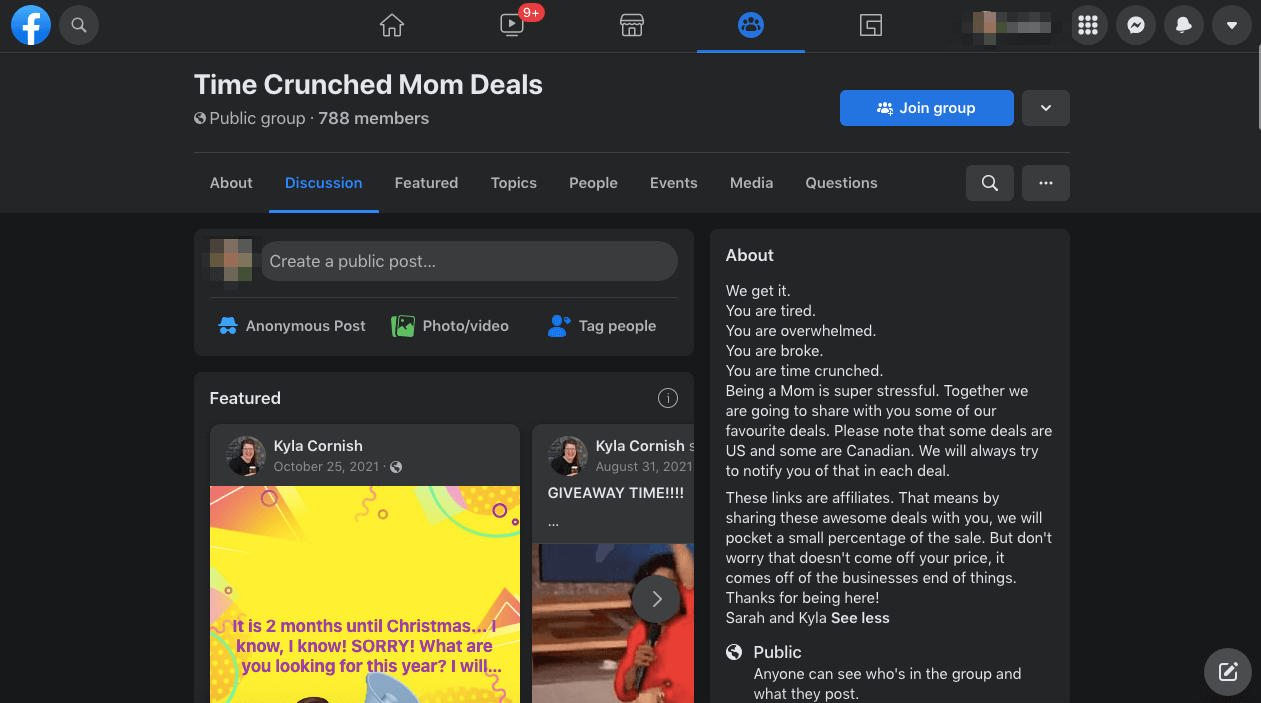1261x703 pixels.
Task: Open the Messenger icon
Action: pyautogui.click(x=1136, y=25)
